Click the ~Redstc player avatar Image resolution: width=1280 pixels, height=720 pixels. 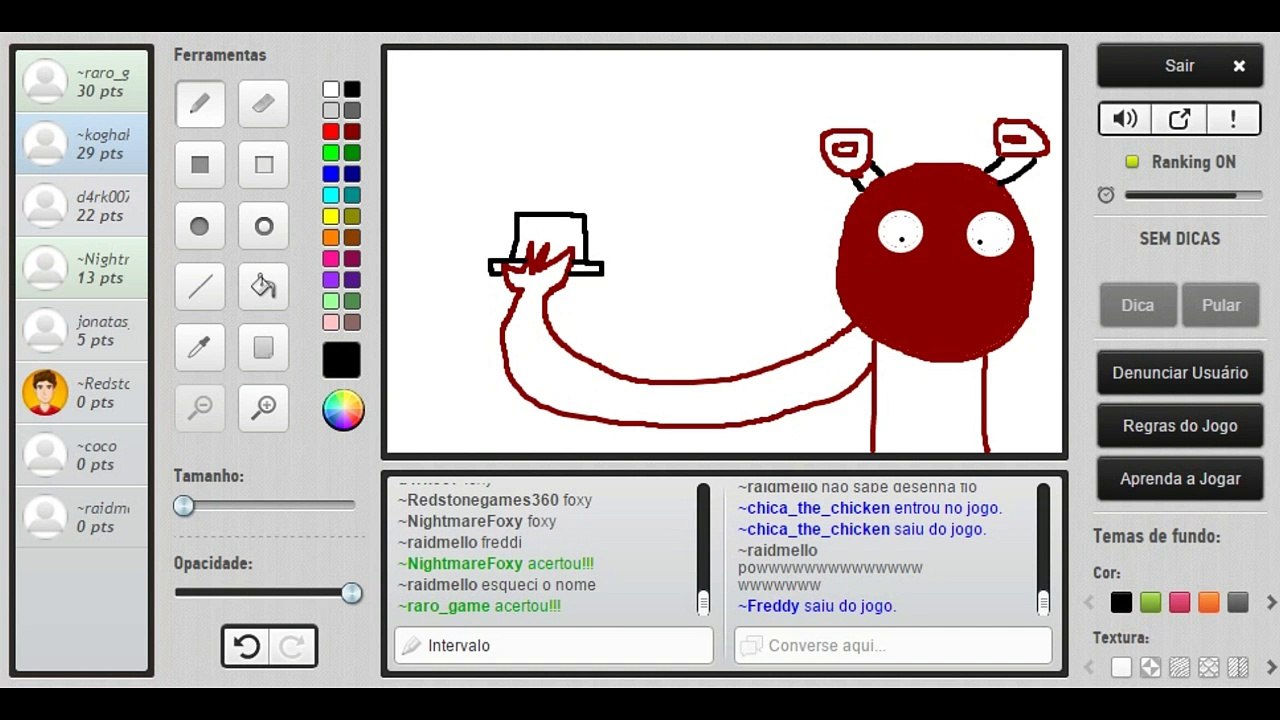(x=45, y=392)
